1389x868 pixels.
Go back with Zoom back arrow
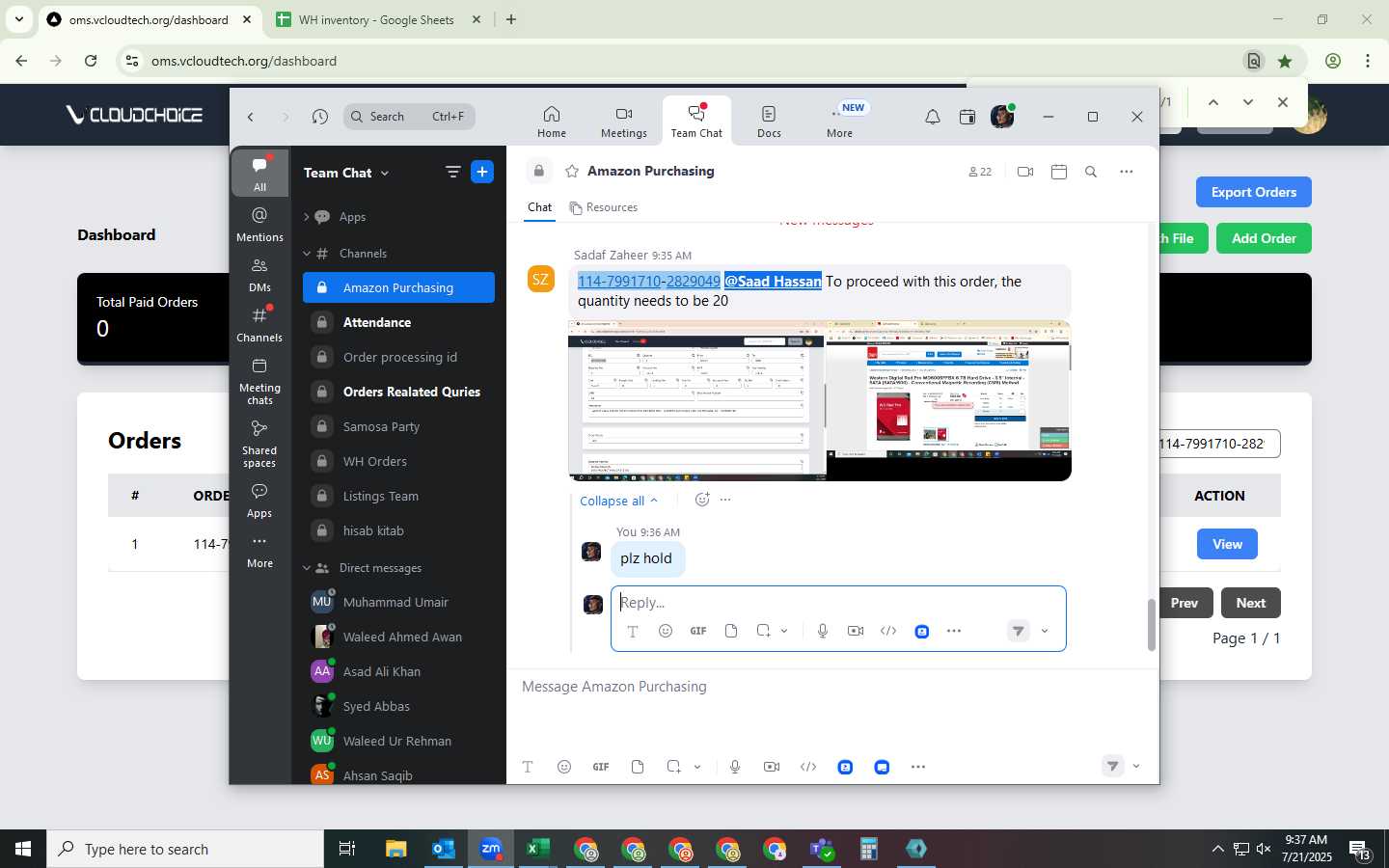pyautogui.click(x=251, y=117)
